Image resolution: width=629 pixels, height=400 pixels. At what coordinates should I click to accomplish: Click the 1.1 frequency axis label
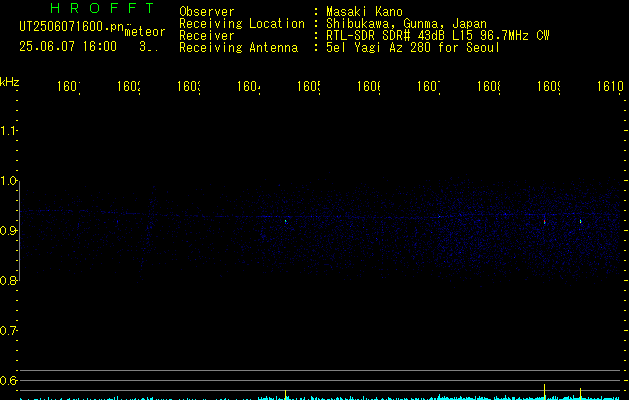point(8,131)
